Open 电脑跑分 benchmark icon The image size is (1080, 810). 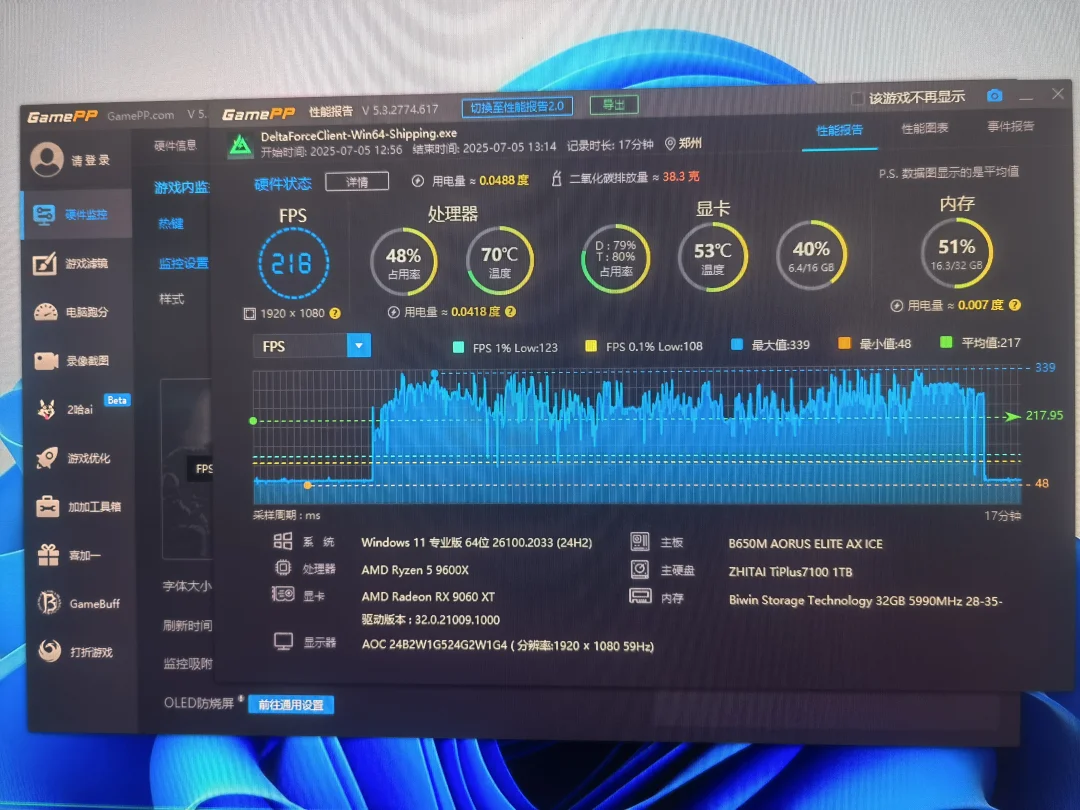(x=45, y=312)
